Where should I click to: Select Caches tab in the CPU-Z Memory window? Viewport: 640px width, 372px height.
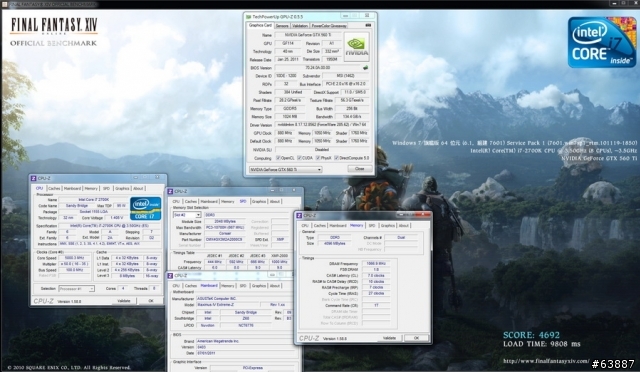click(x=320, y=225)
